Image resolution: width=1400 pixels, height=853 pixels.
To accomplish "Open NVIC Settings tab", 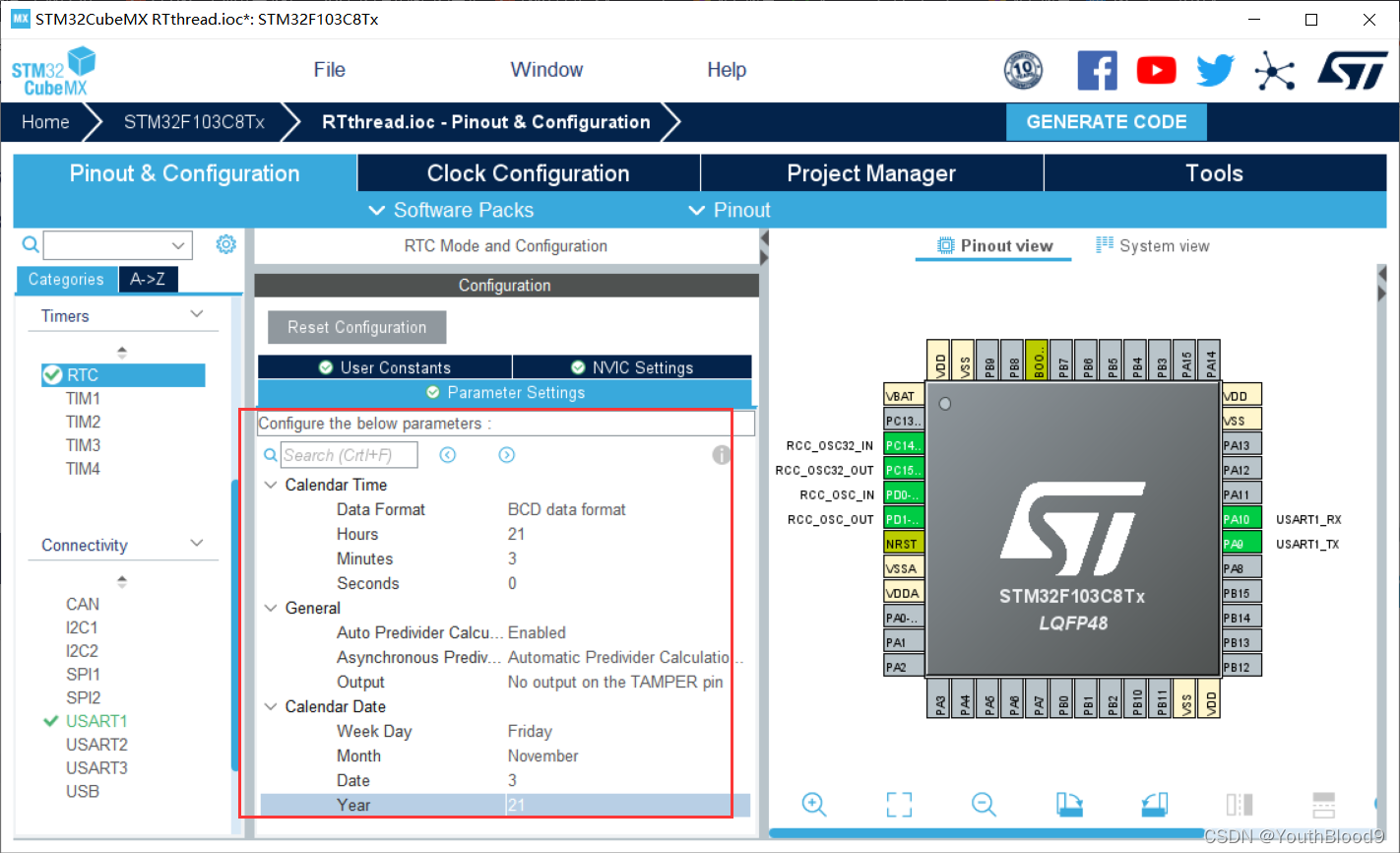I will pyautogui.click(x=632, y=367).
